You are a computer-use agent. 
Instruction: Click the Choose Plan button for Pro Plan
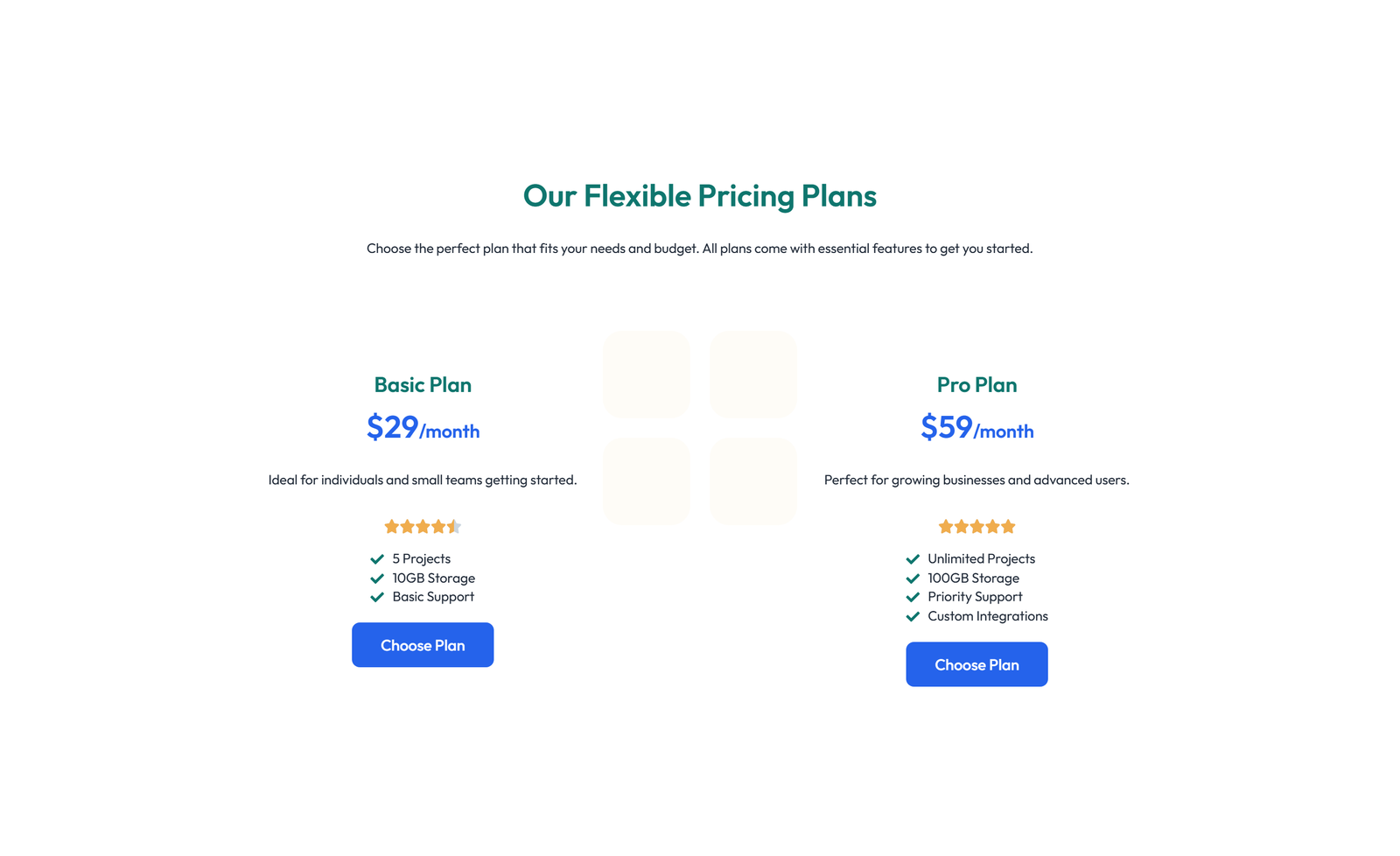(976, 664)
